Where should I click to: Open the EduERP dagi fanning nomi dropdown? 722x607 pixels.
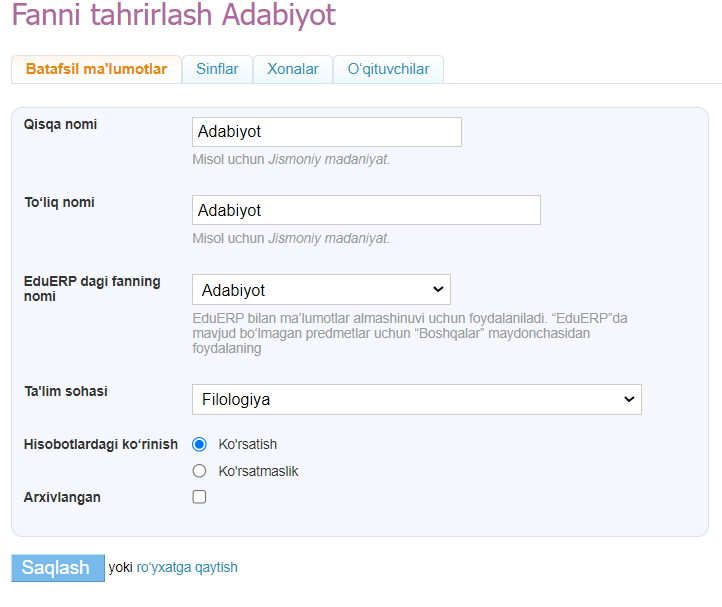(x=320, y=290)
